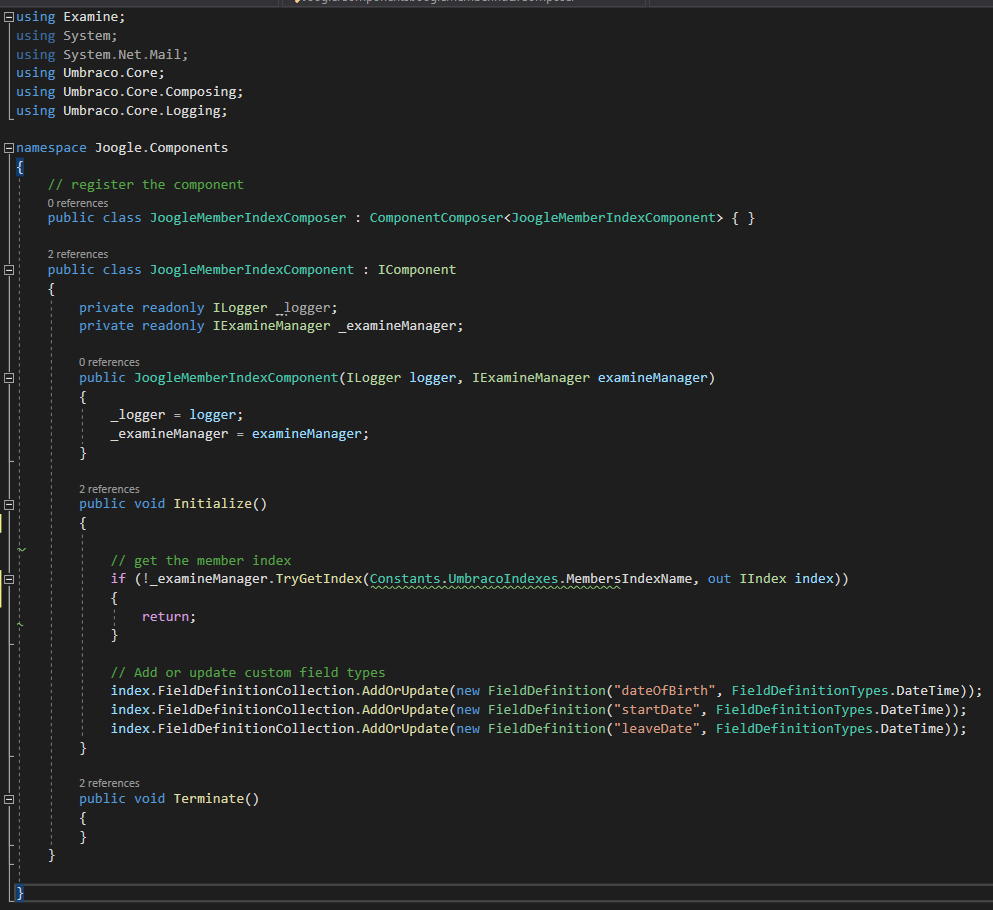Click the '_logger = logger;' assignment line
The width and height of the screenshot is (993, 910).
pyautogui.click(x=177, y=415)
